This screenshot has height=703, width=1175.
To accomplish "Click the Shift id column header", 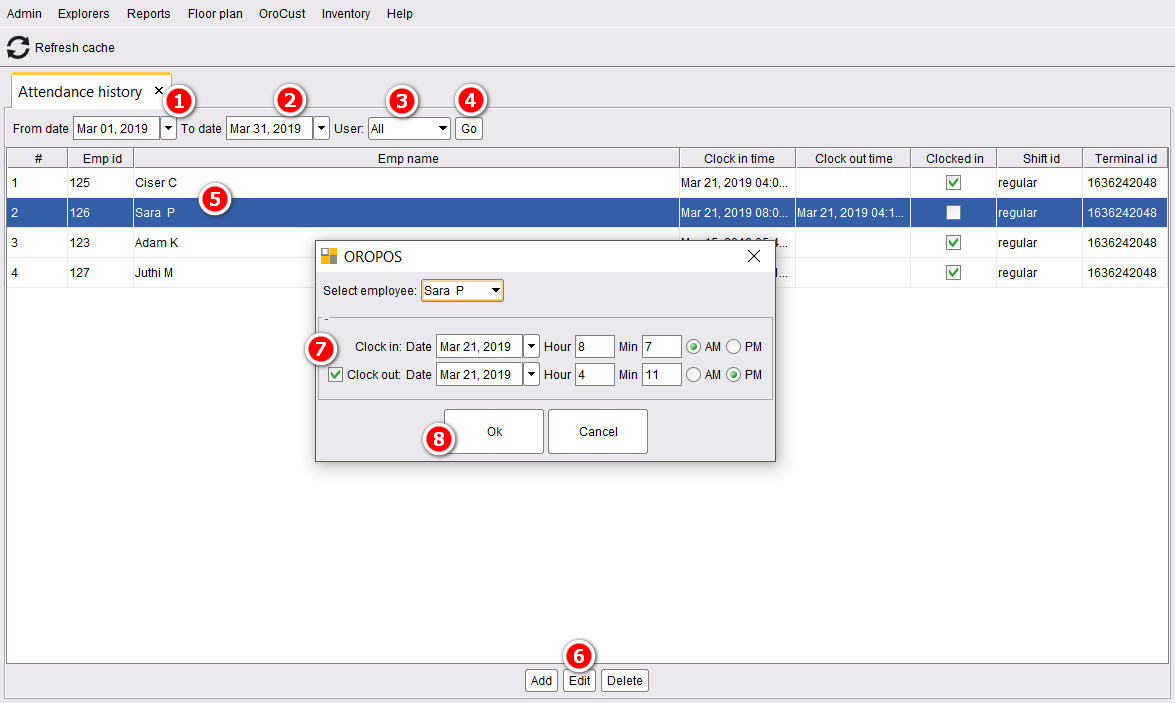I will (1040, 158).
